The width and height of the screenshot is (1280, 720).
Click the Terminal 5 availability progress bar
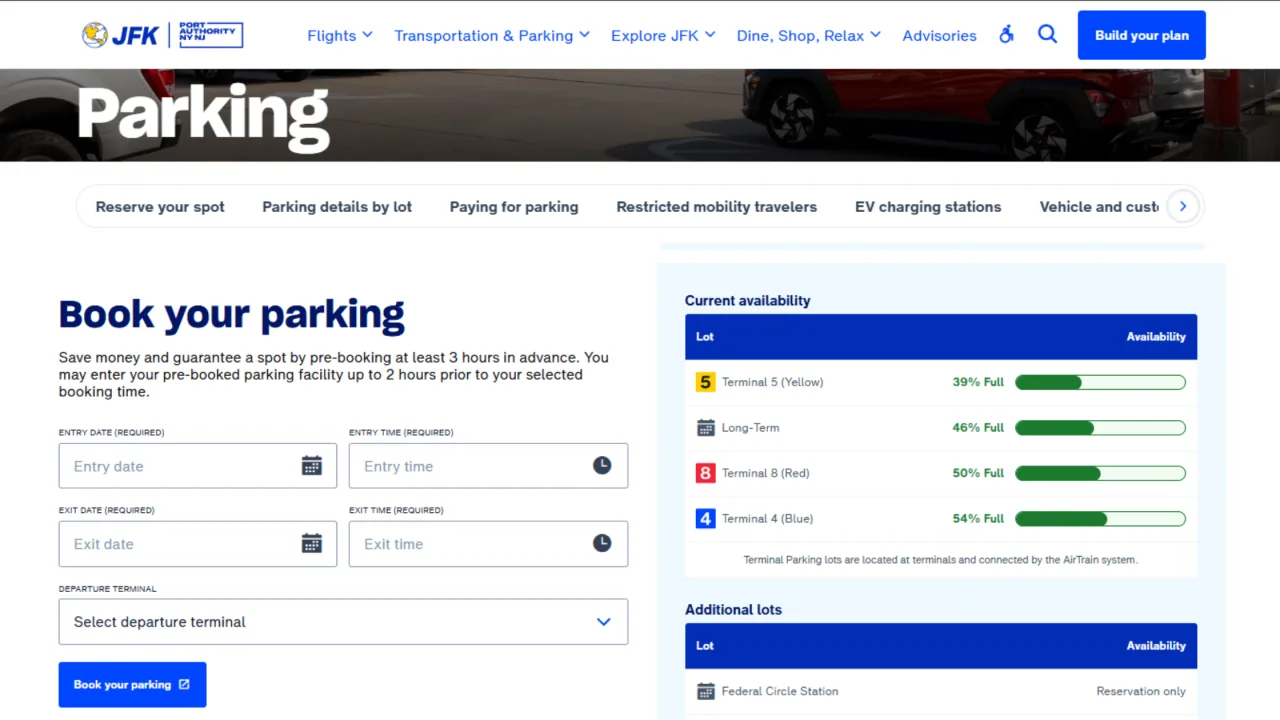pyautogui.click(x=1100, y=382)
